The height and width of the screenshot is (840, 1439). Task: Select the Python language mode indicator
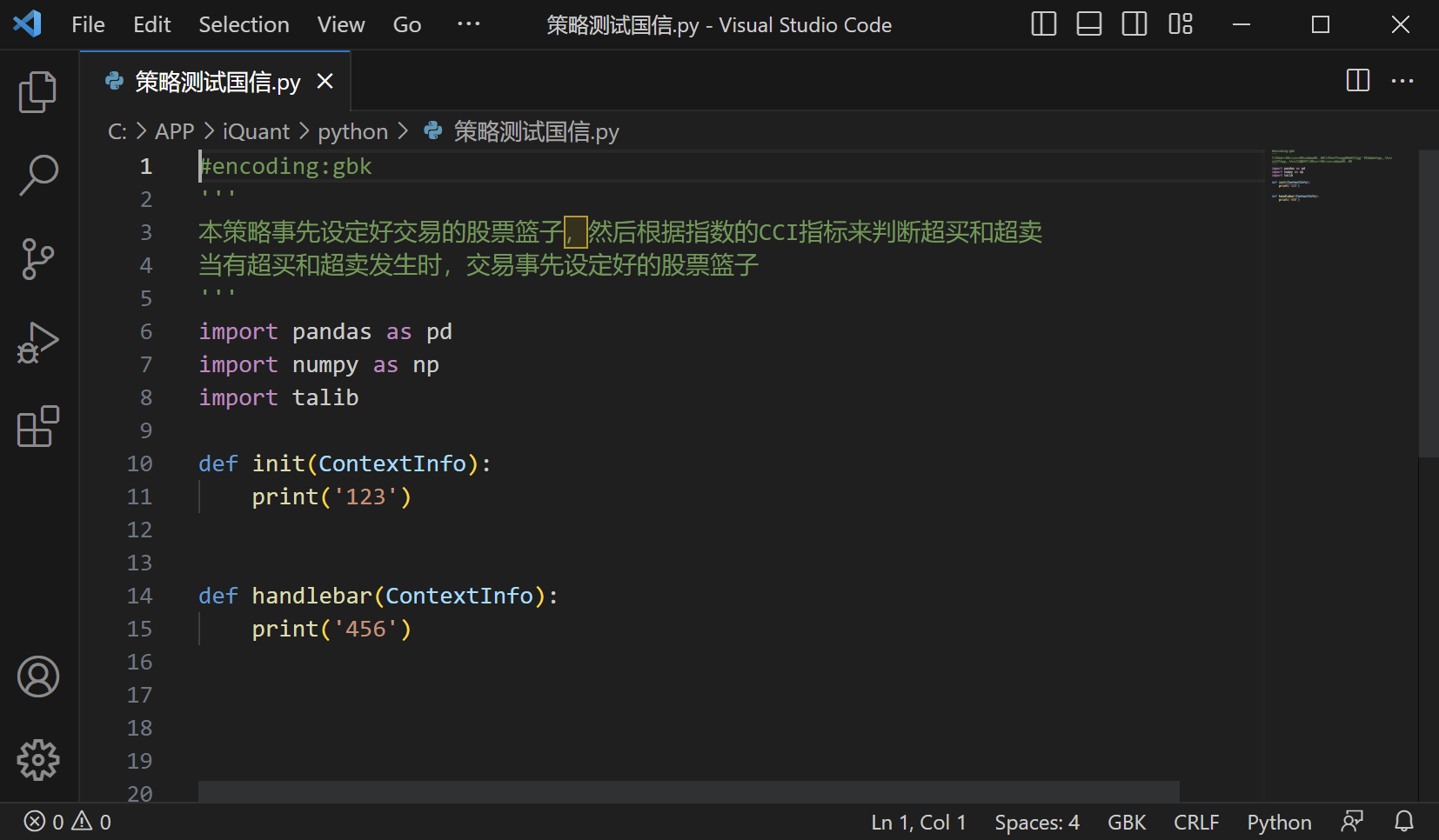(1278, 822)
